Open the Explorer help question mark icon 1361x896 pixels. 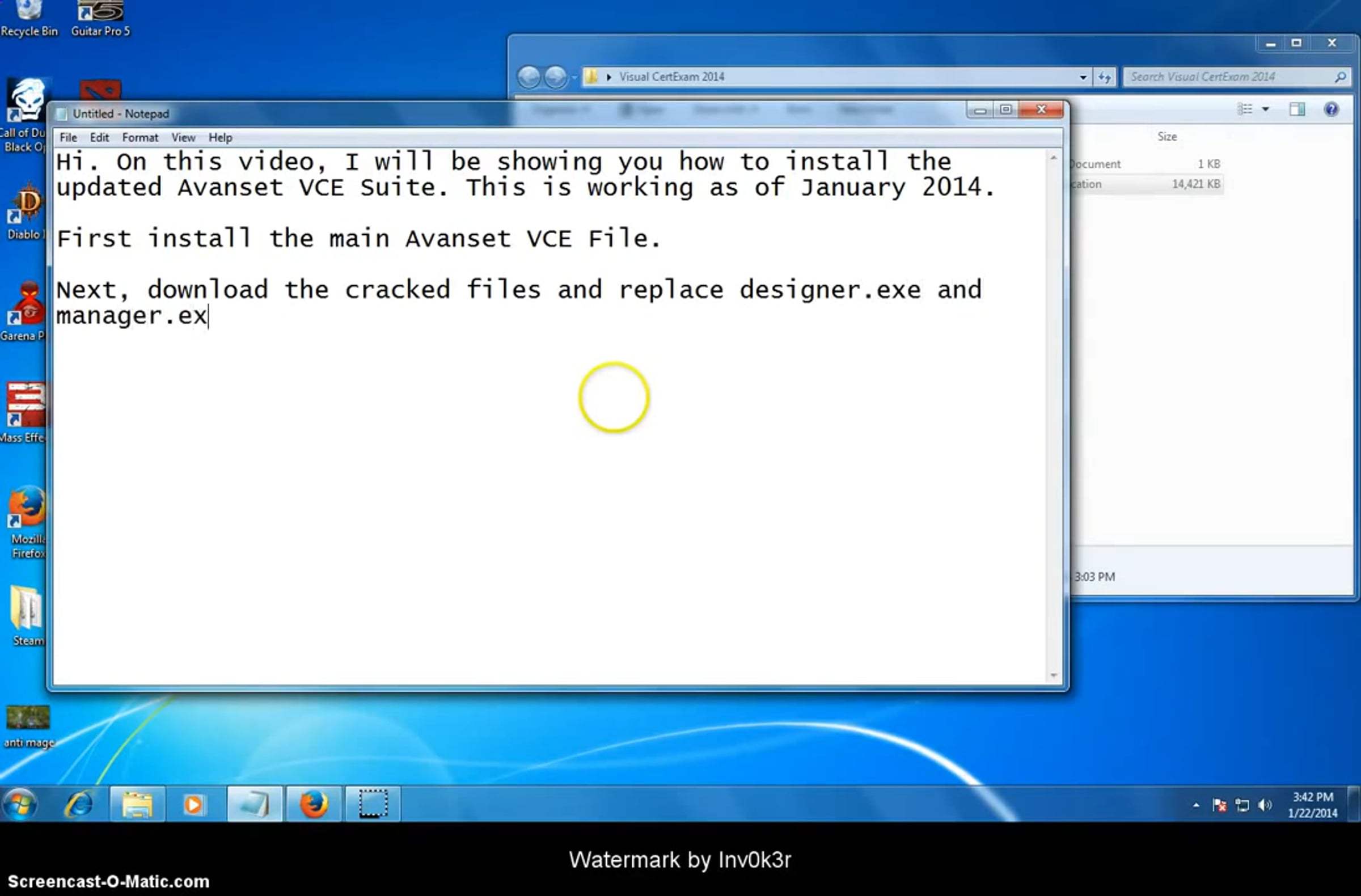coord(1332,109)
